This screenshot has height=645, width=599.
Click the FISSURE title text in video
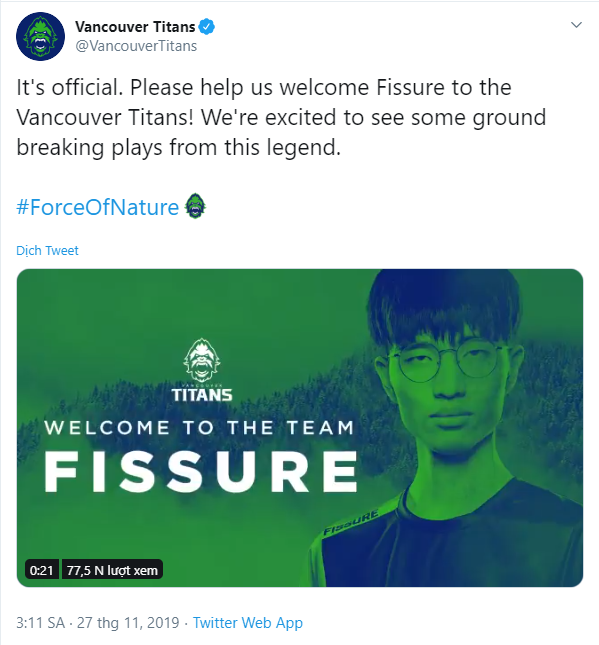tap(201, 471)
